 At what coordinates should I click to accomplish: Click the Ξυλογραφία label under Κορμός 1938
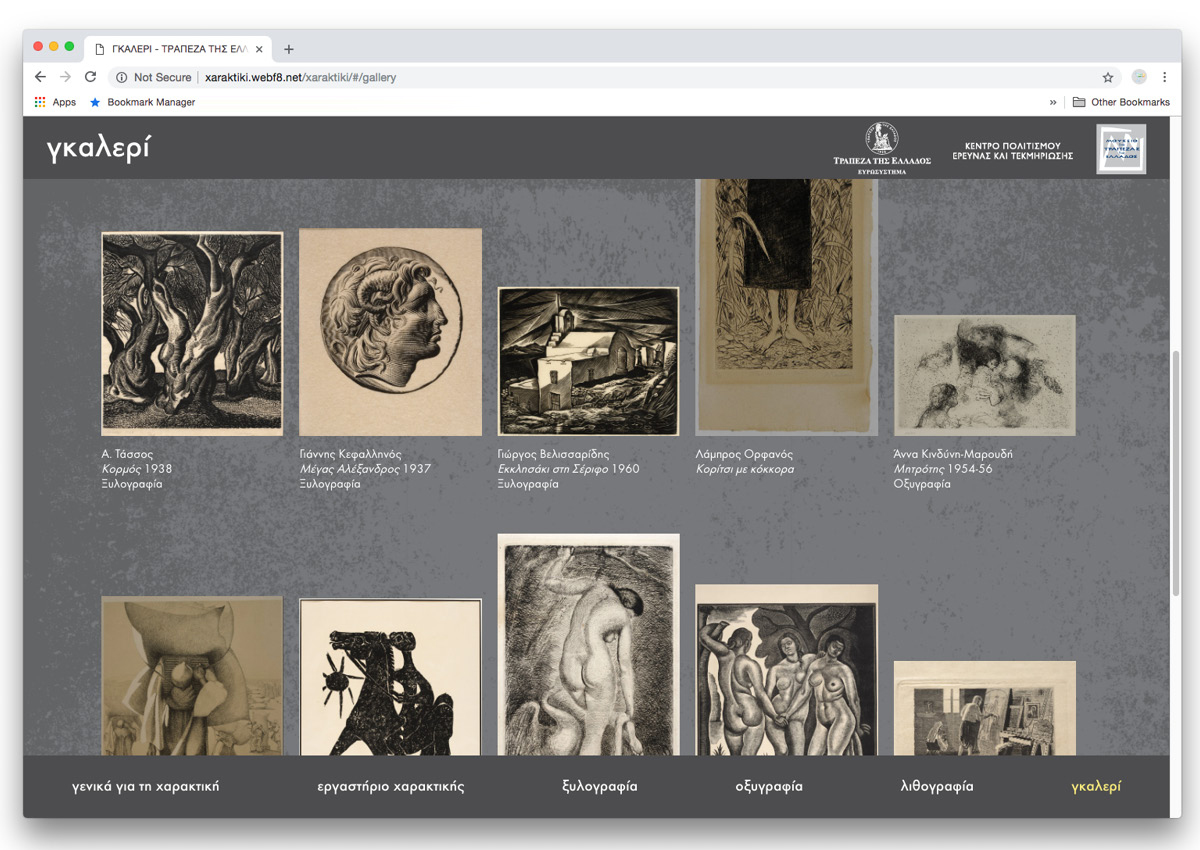132,484
